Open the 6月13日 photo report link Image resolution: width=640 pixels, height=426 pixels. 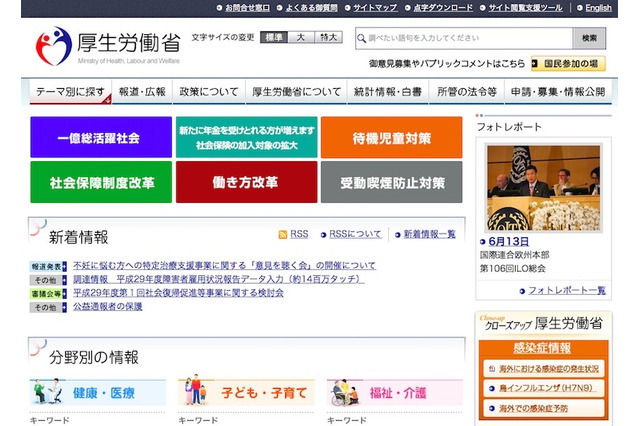509,242
